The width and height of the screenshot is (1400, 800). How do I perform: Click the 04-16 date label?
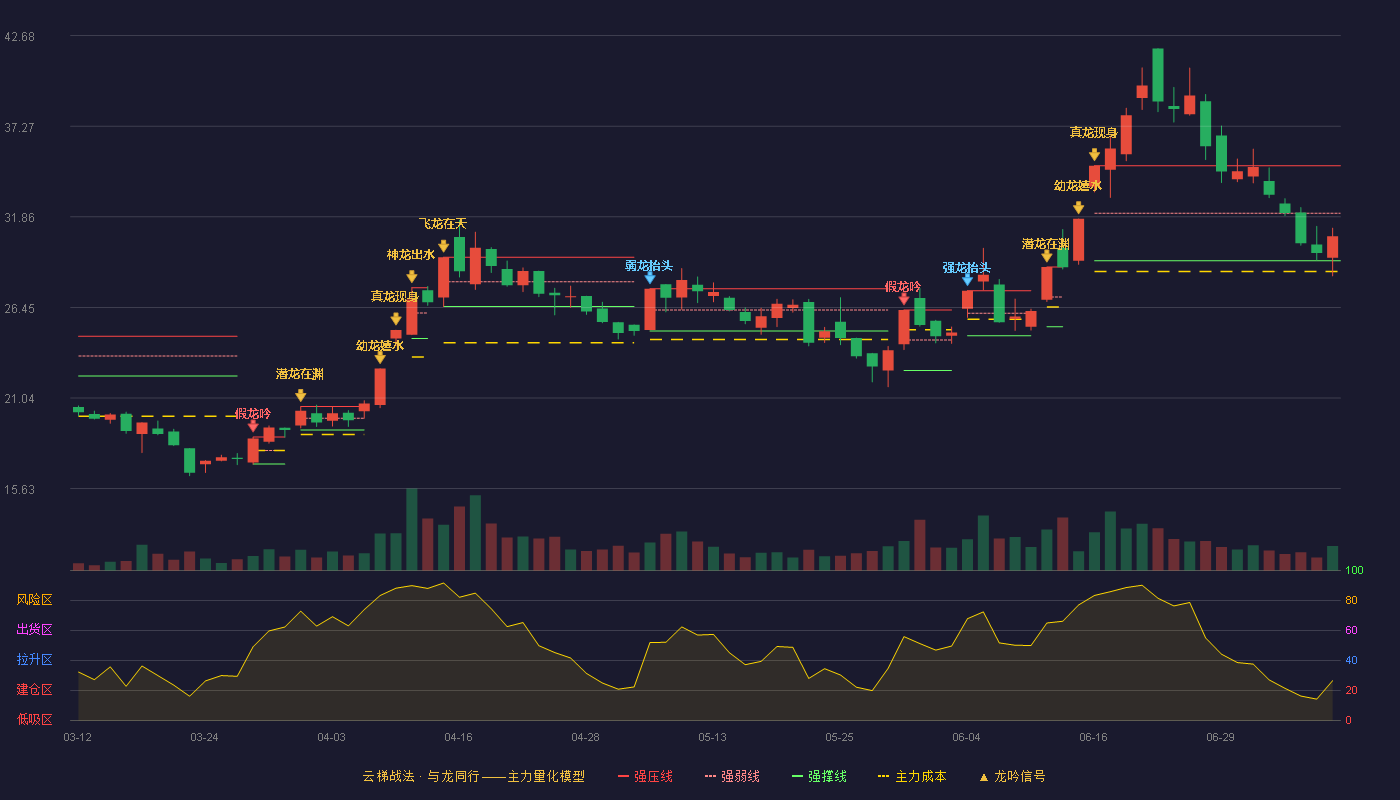click(459, 737)
